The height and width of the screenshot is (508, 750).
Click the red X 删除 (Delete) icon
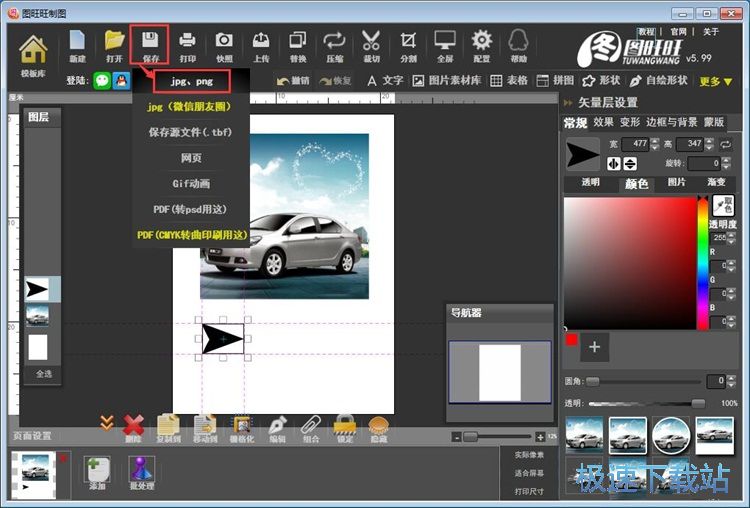(133, 426)
